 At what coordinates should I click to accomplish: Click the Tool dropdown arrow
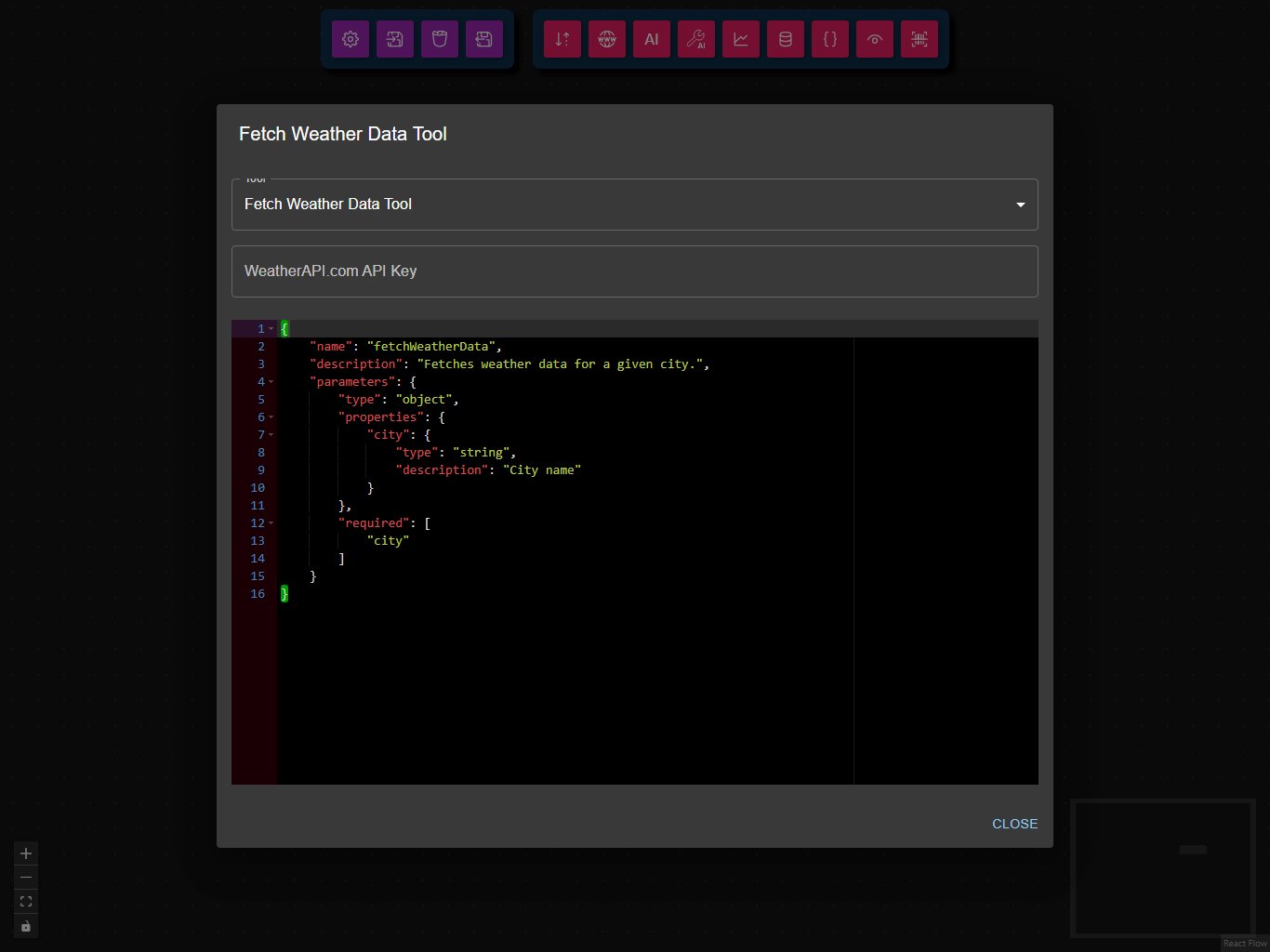(x=1020, y=205)
